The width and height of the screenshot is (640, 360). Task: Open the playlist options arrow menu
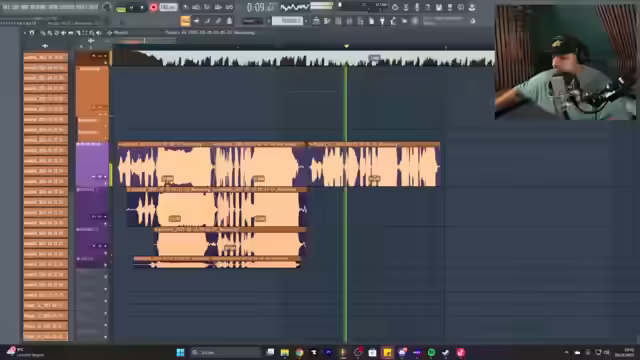[25, 33]
